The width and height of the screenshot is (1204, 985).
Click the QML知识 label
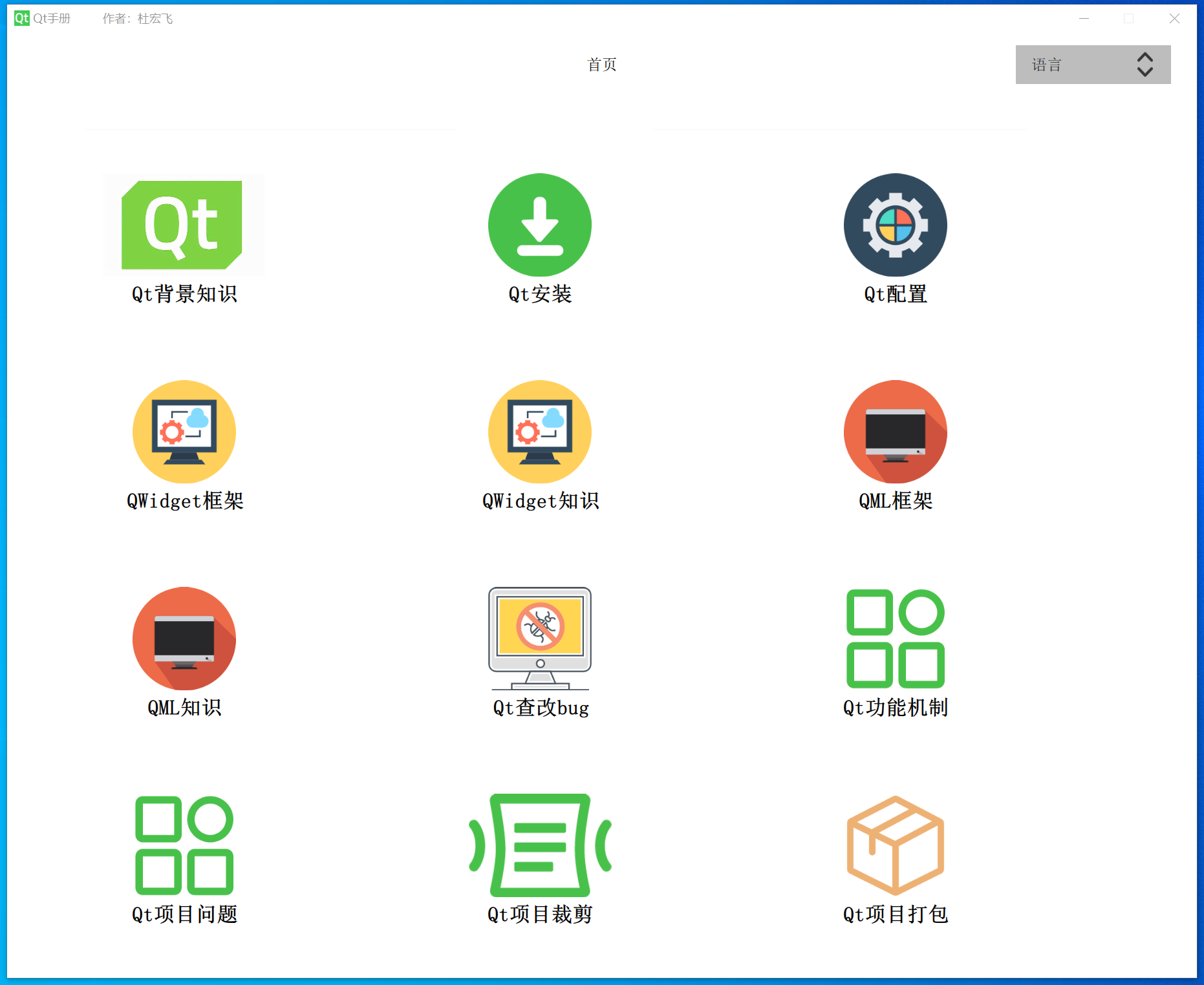tap(184, 708)
